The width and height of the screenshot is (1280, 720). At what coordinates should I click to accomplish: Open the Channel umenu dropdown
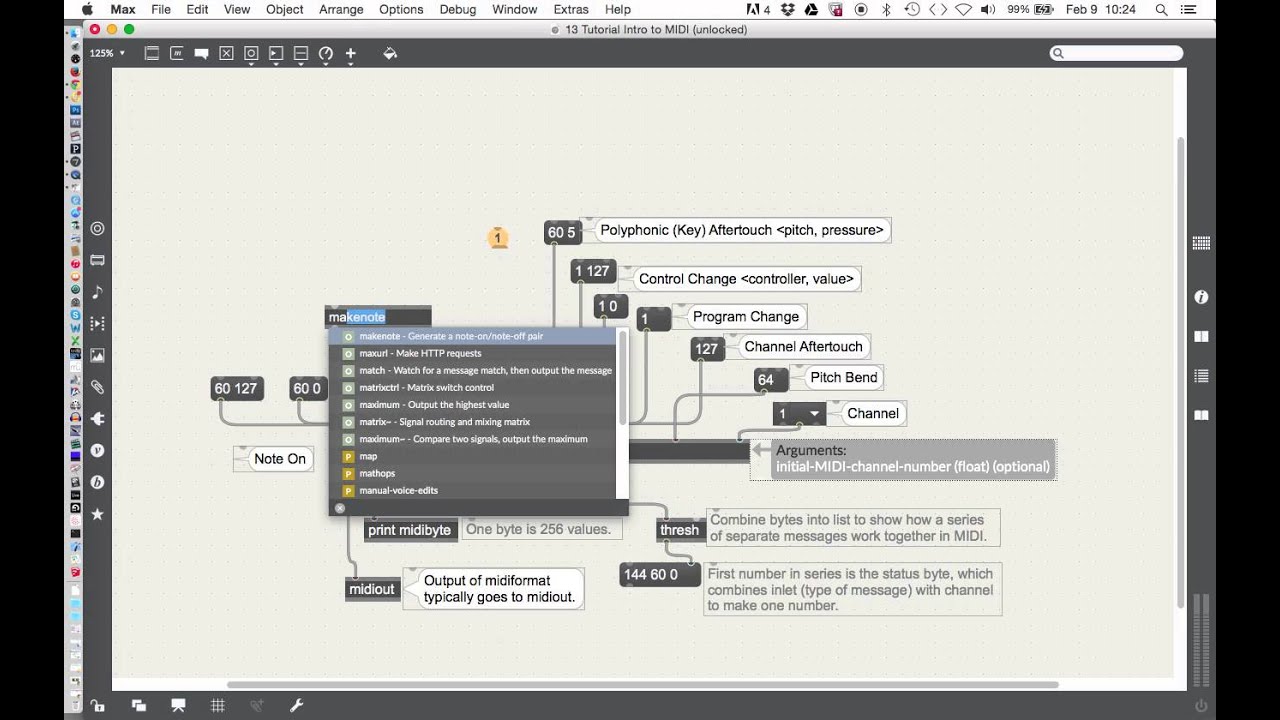[x=799, y=413]
